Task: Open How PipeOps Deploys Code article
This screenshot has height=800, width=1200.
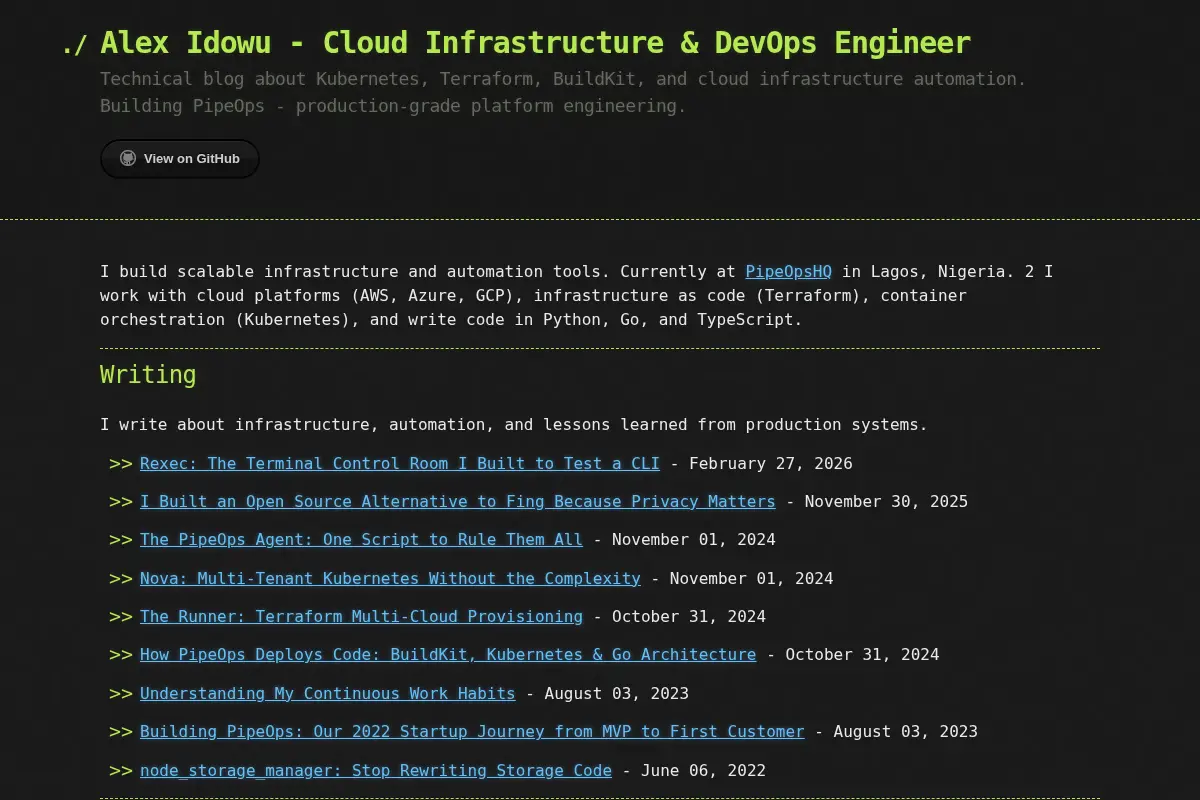Action: (448, 655)
